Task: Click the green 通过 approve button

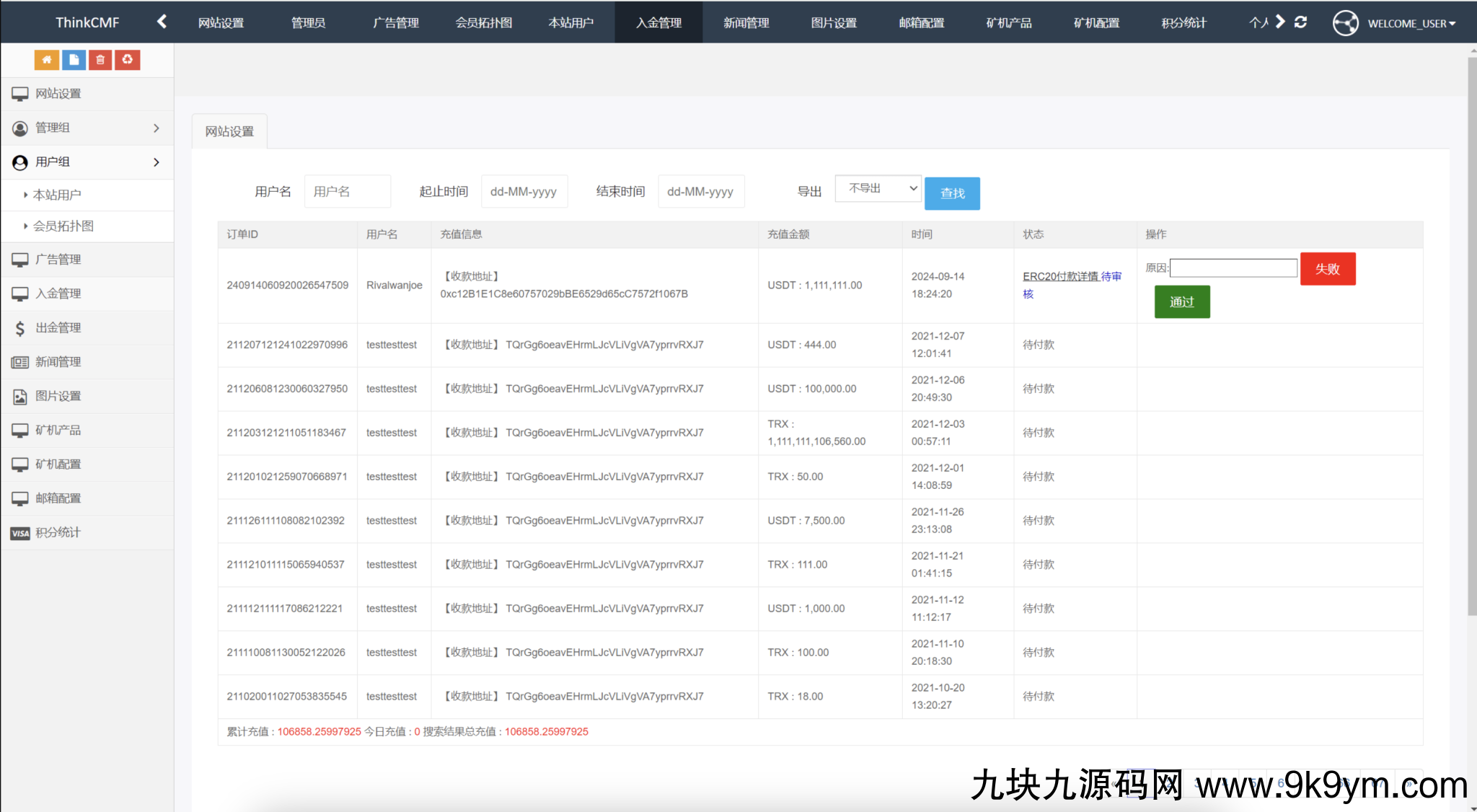Action: click(1181, 302)
